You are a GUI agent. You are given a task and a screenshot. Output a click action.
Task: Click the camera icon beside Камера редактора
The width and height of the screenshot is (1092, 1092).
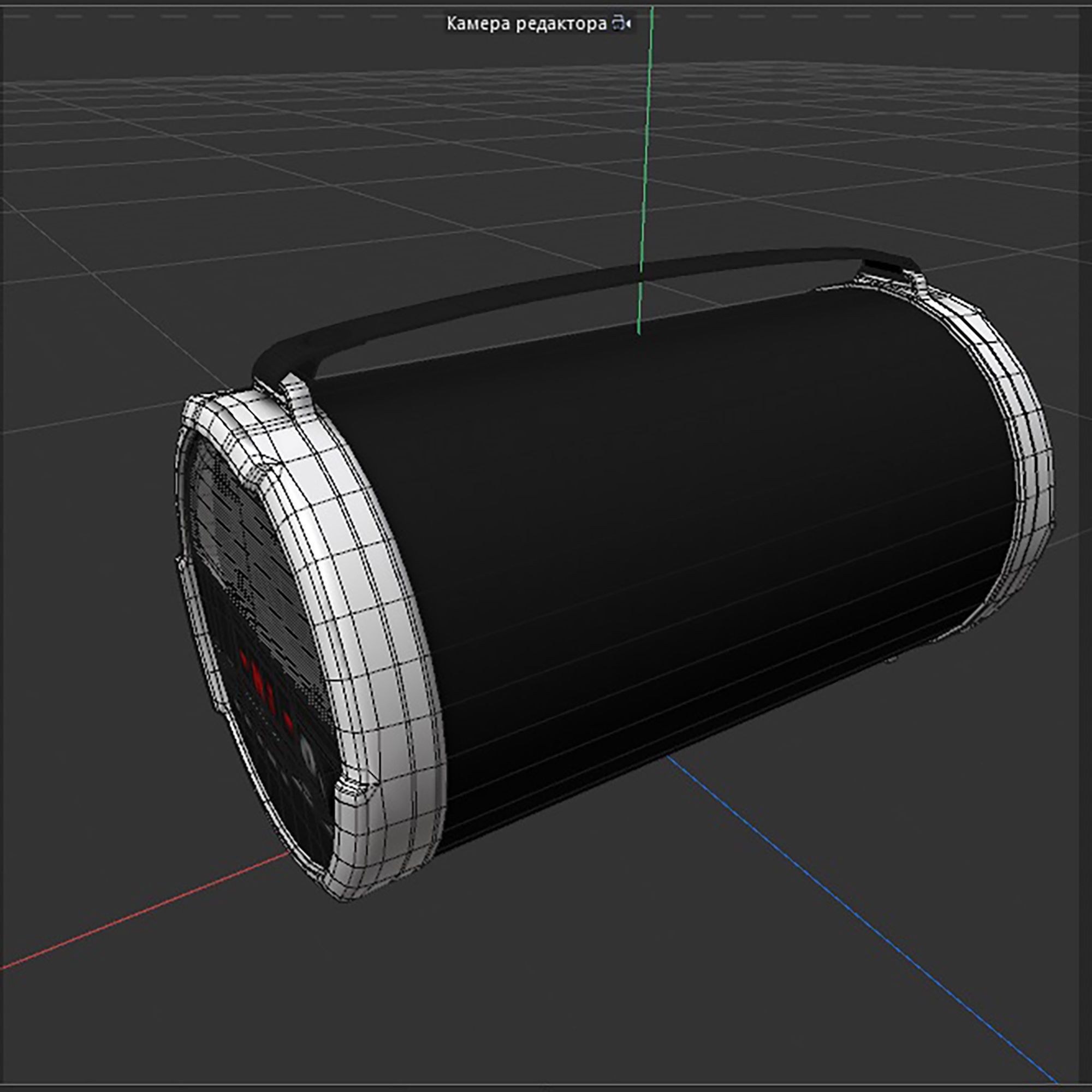click(622, 23)
